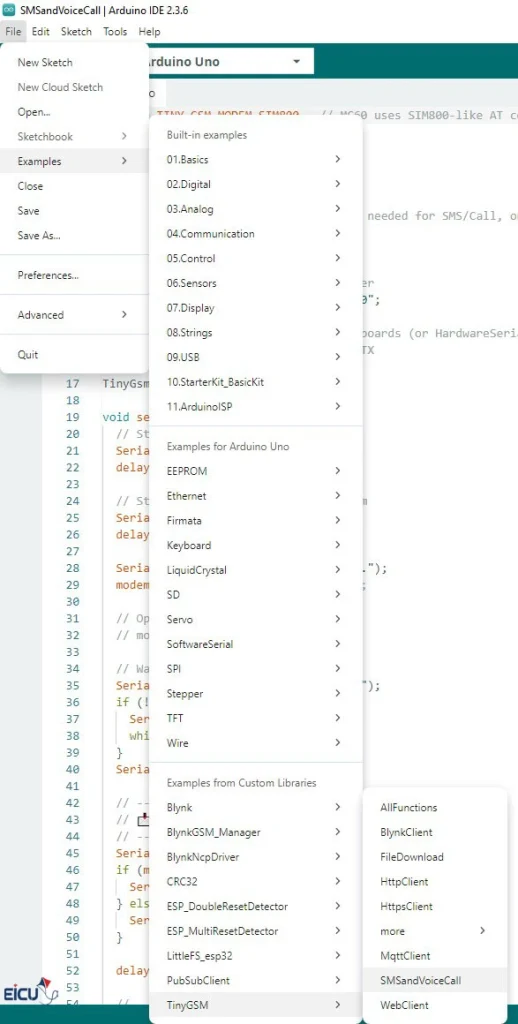Expand 06.Sensors examples
The width and height of the screenshot is (518, 1024).
(255, 283)
